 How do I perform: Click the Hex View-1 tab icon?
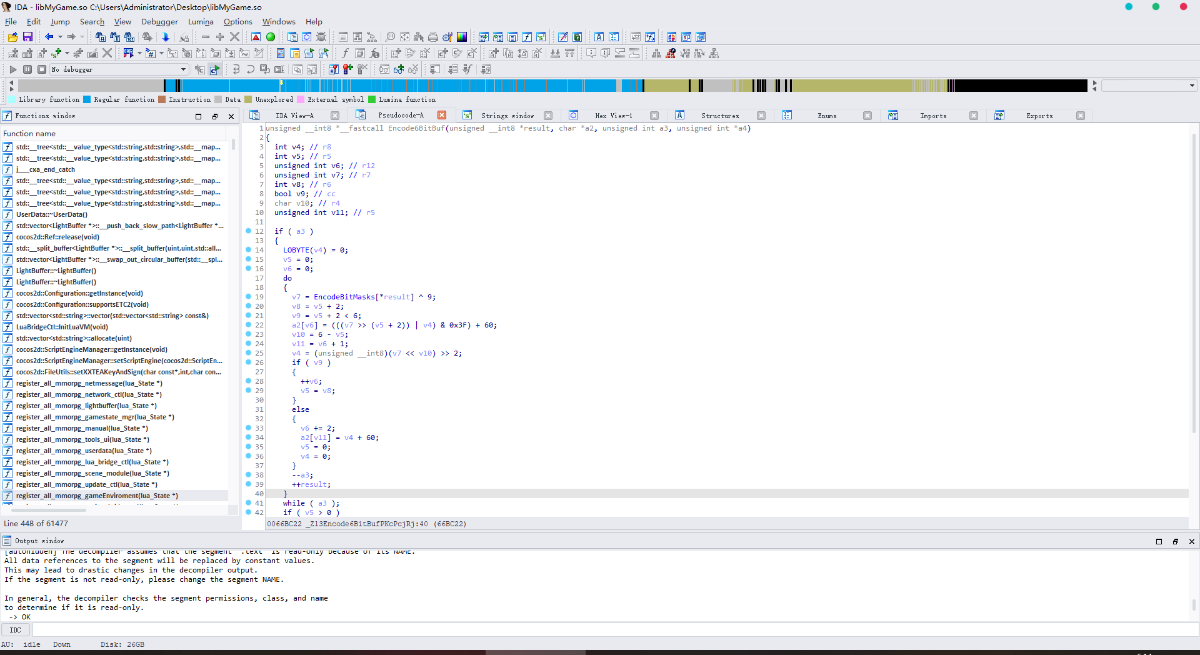tap(574, 116)
